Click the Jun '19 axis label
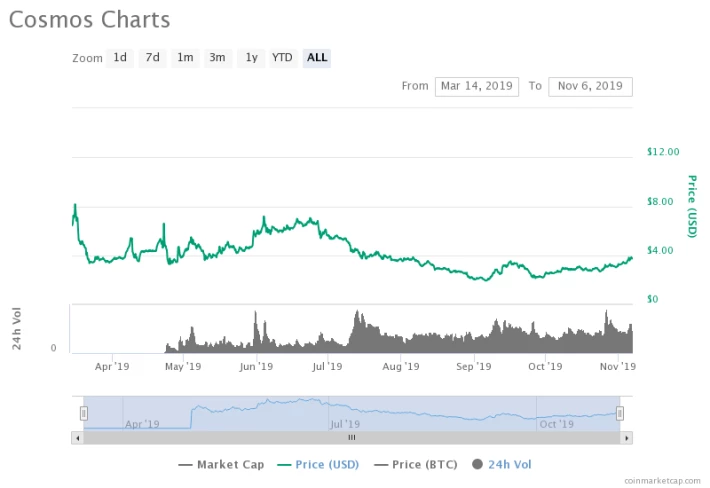 pyautogui.click(x=256, y=367)
